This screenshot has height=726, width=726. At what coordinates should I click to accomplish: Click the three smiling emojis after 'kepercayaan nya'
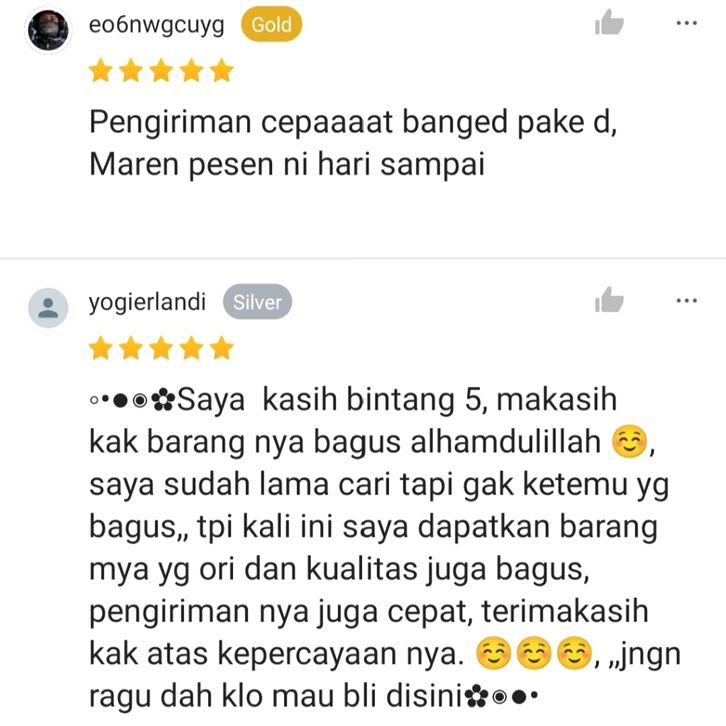click(534, 654)
